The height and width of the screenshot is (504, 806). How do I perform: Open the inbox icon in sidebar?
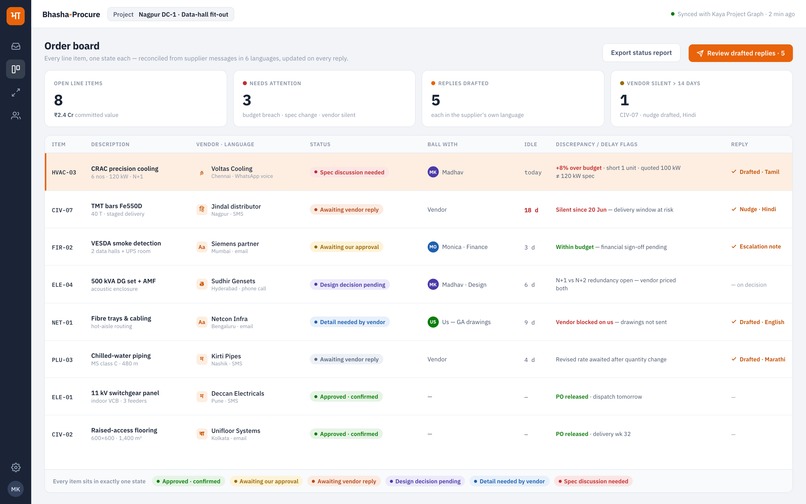coord(15,46)
